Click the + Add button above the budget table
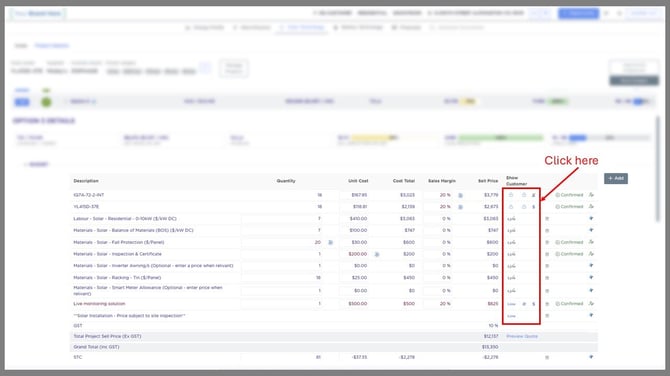This screenshot has height=376, width=670. (x=616, y=178)
